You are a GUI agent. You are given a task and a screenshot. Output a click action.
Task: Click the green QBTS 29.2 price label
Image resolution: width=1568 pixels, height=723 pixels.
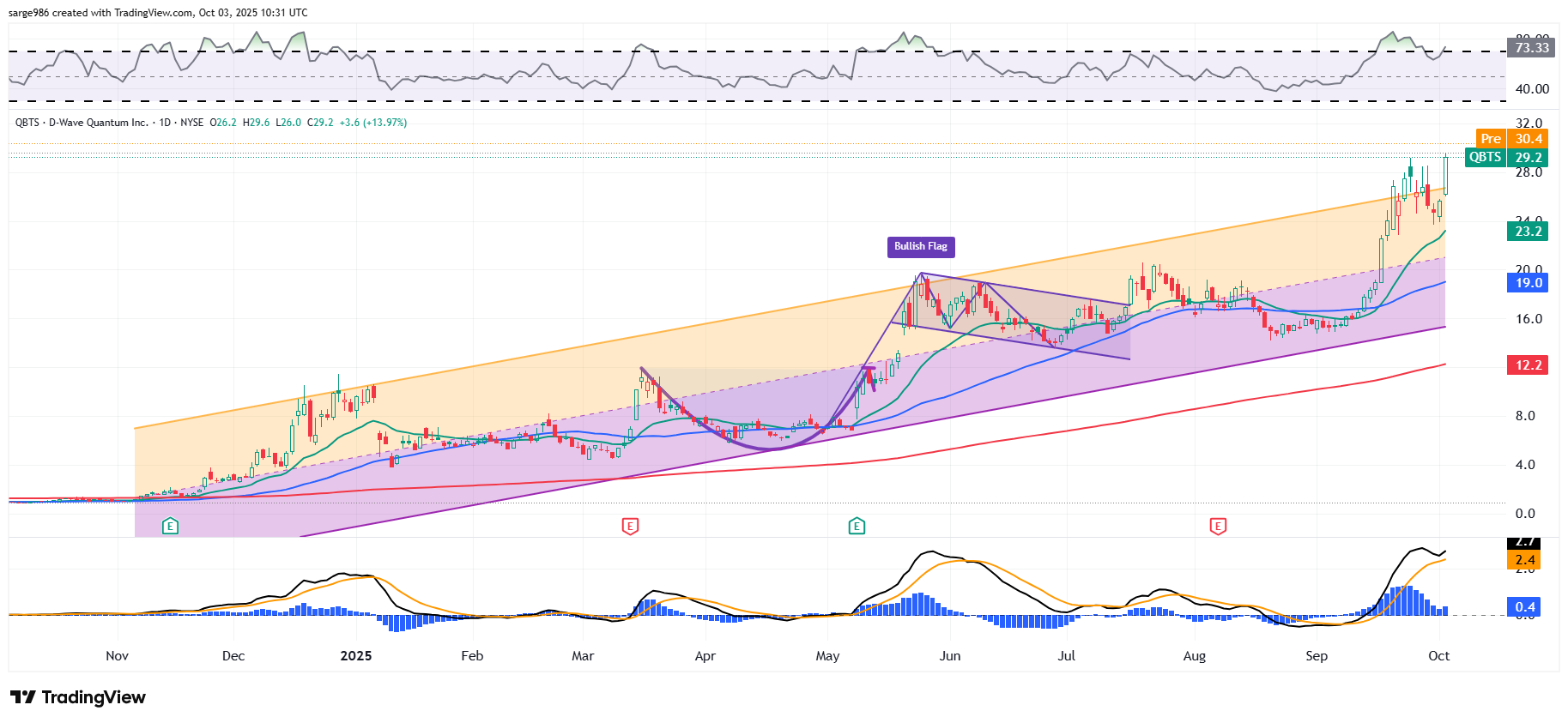tap(1506, 158)
